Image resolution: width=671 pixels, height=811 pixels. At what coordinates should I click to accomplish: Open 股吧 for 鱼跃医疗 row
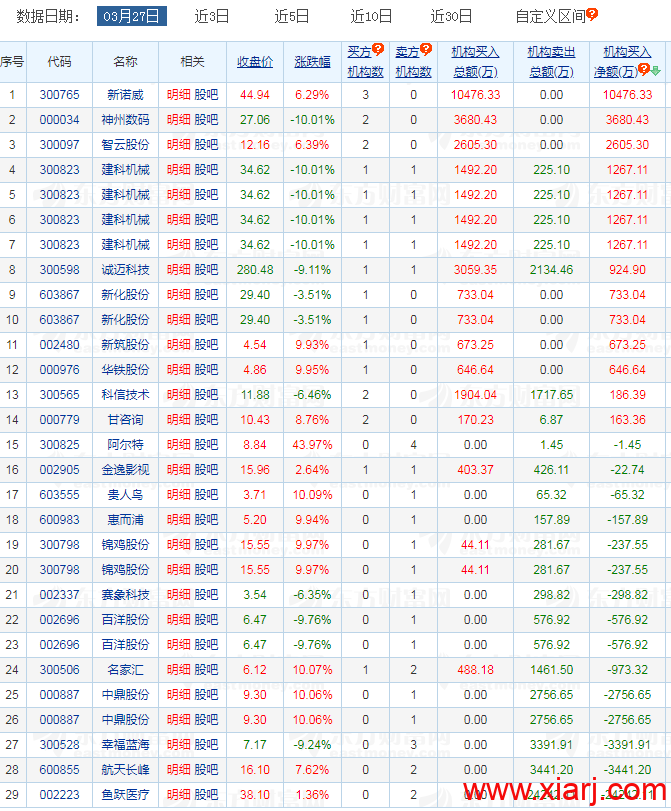(206, 795)
